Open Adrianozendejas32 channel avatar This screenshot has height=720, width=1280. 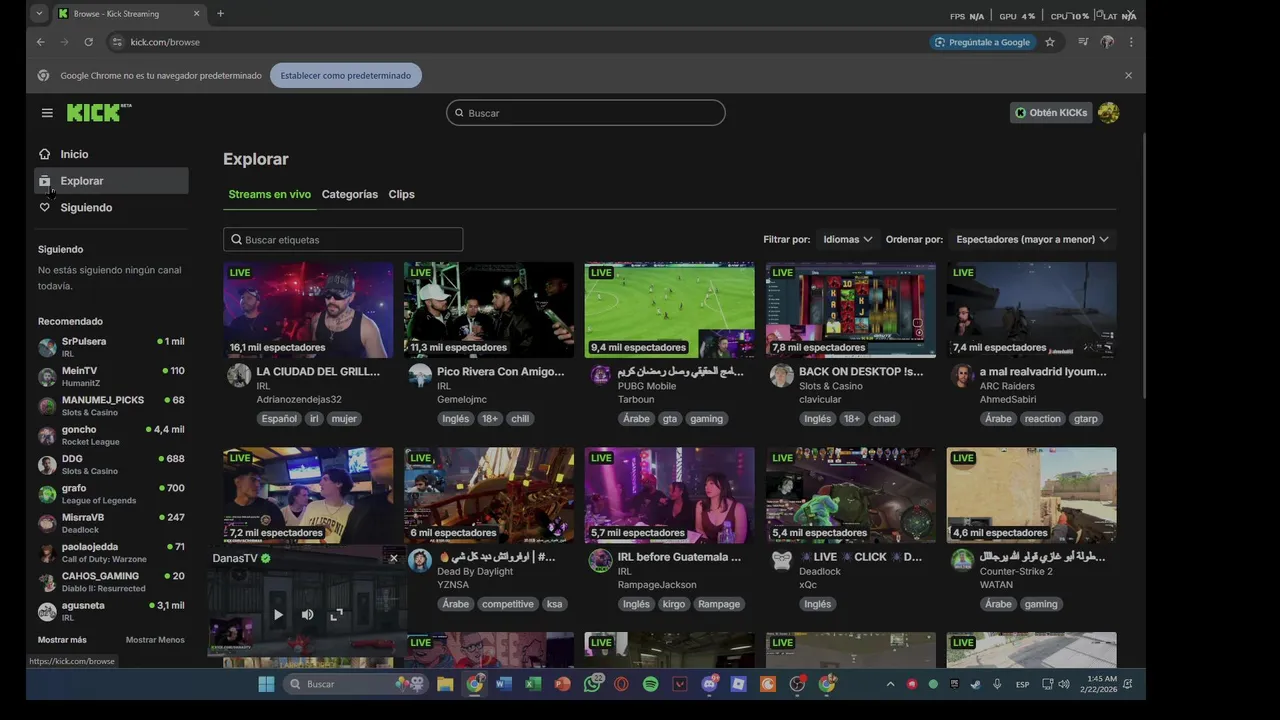coord(239,375)
